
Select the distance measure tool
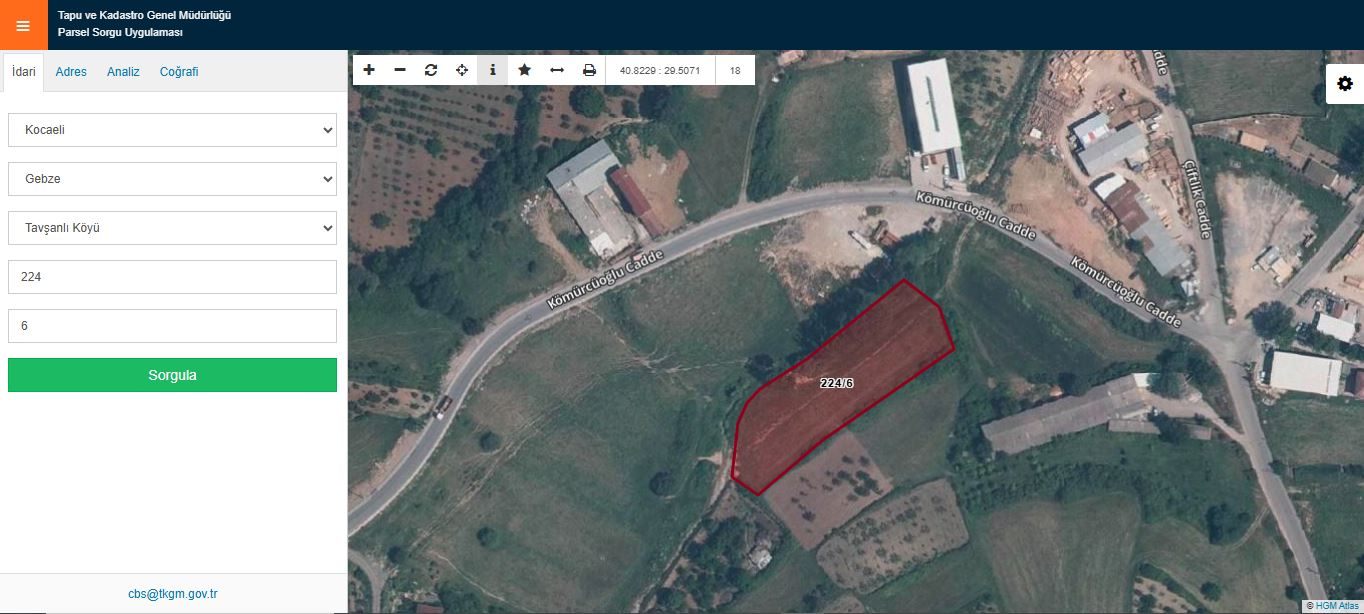click(557, 70)
